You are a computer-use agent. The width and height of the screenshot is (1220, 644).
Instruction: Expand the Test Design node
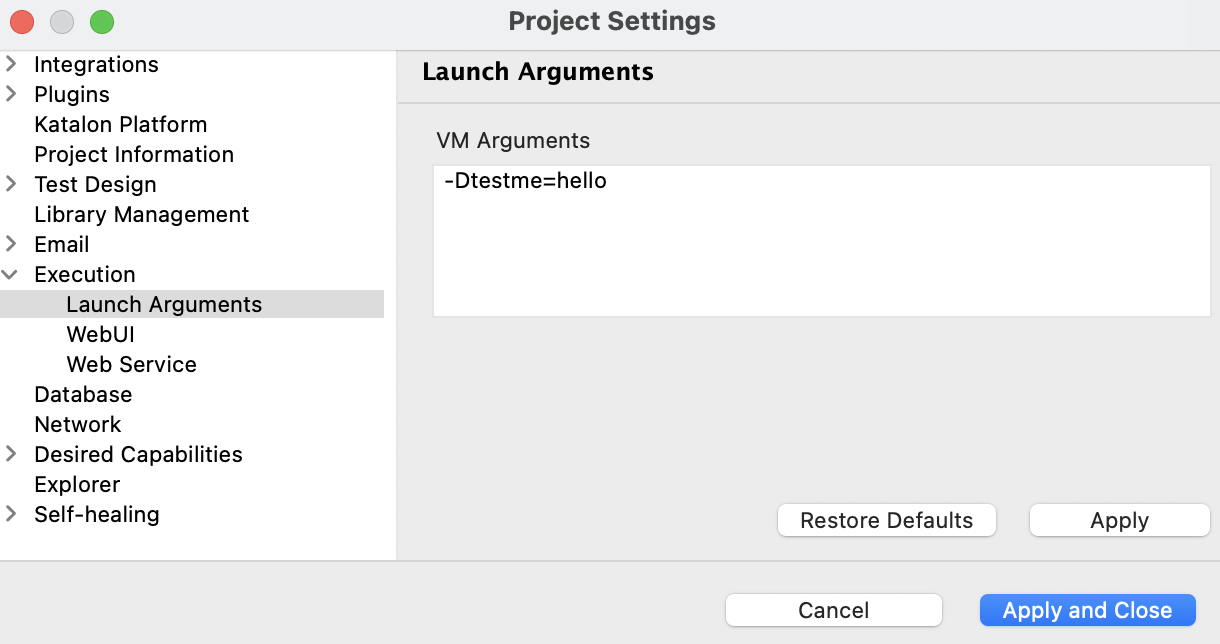(x=11, y=185)
